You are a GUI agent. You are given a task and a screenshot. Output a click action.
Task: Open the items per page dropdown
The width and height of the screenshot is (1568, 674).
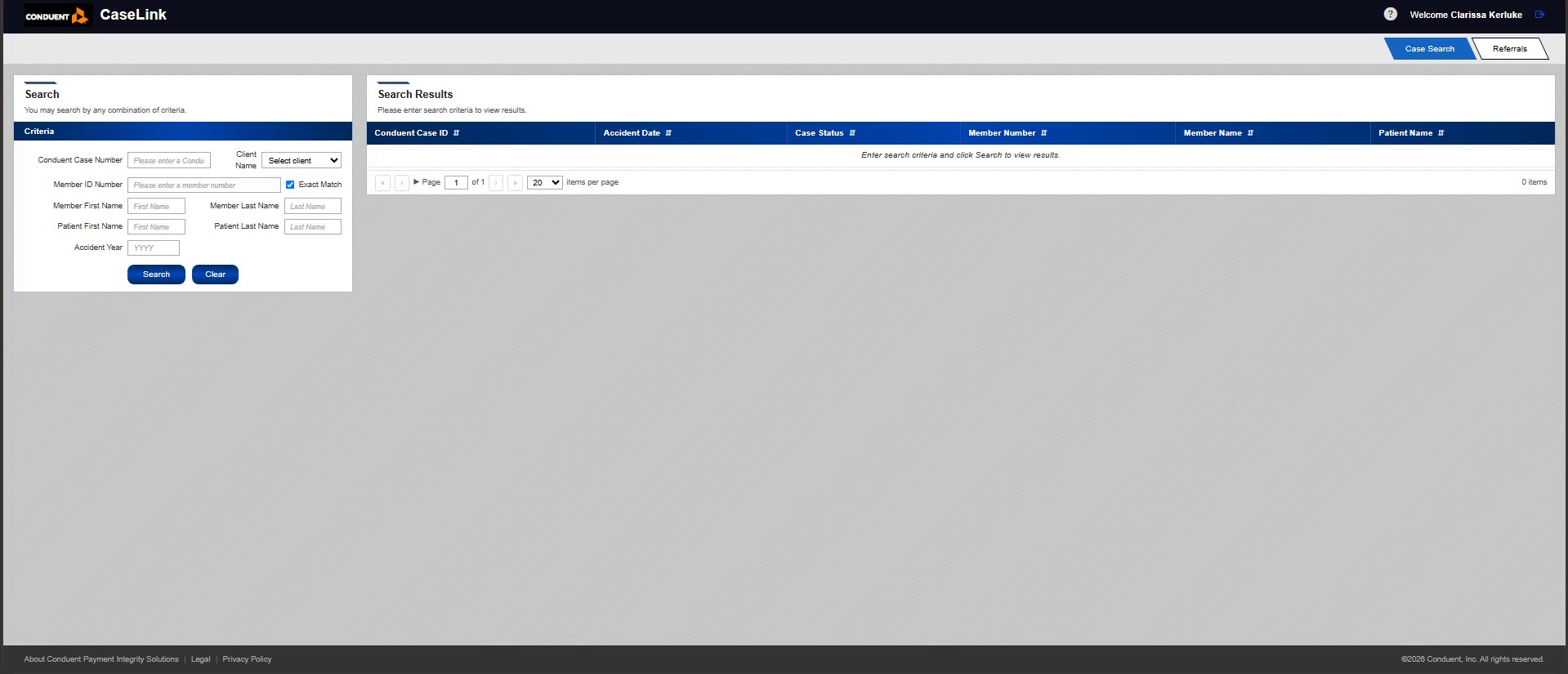pyautogui.click(x=545, y=182)
